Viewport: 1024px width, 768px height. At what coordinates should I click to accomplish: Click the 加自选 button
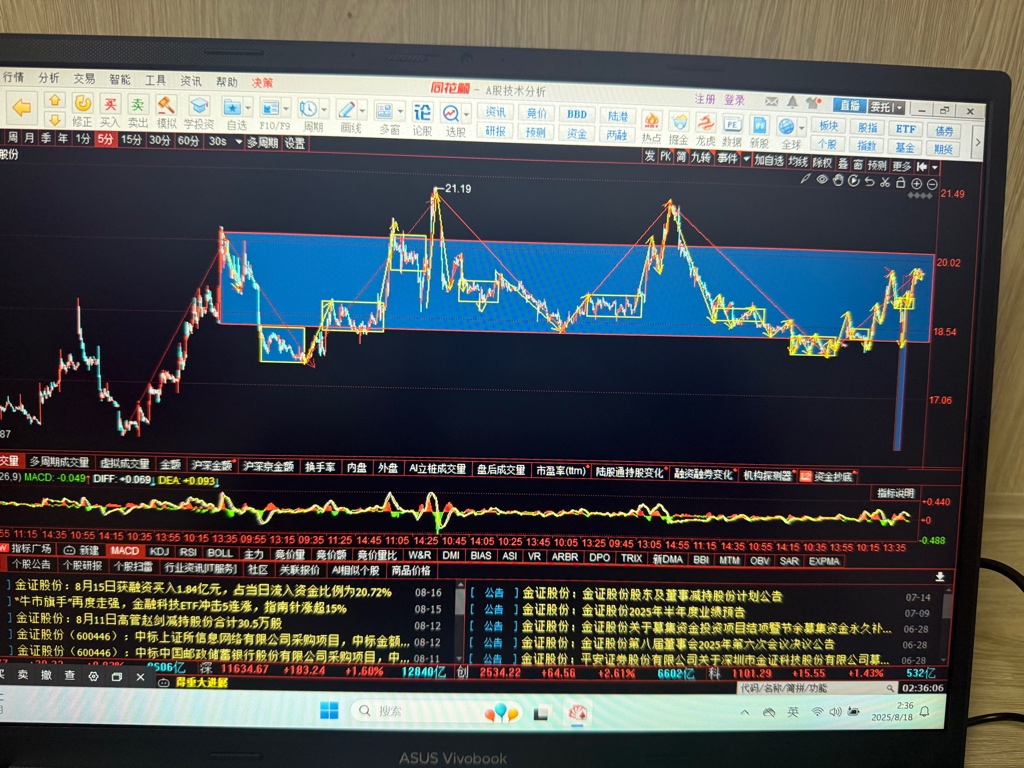tap(769, 160)
